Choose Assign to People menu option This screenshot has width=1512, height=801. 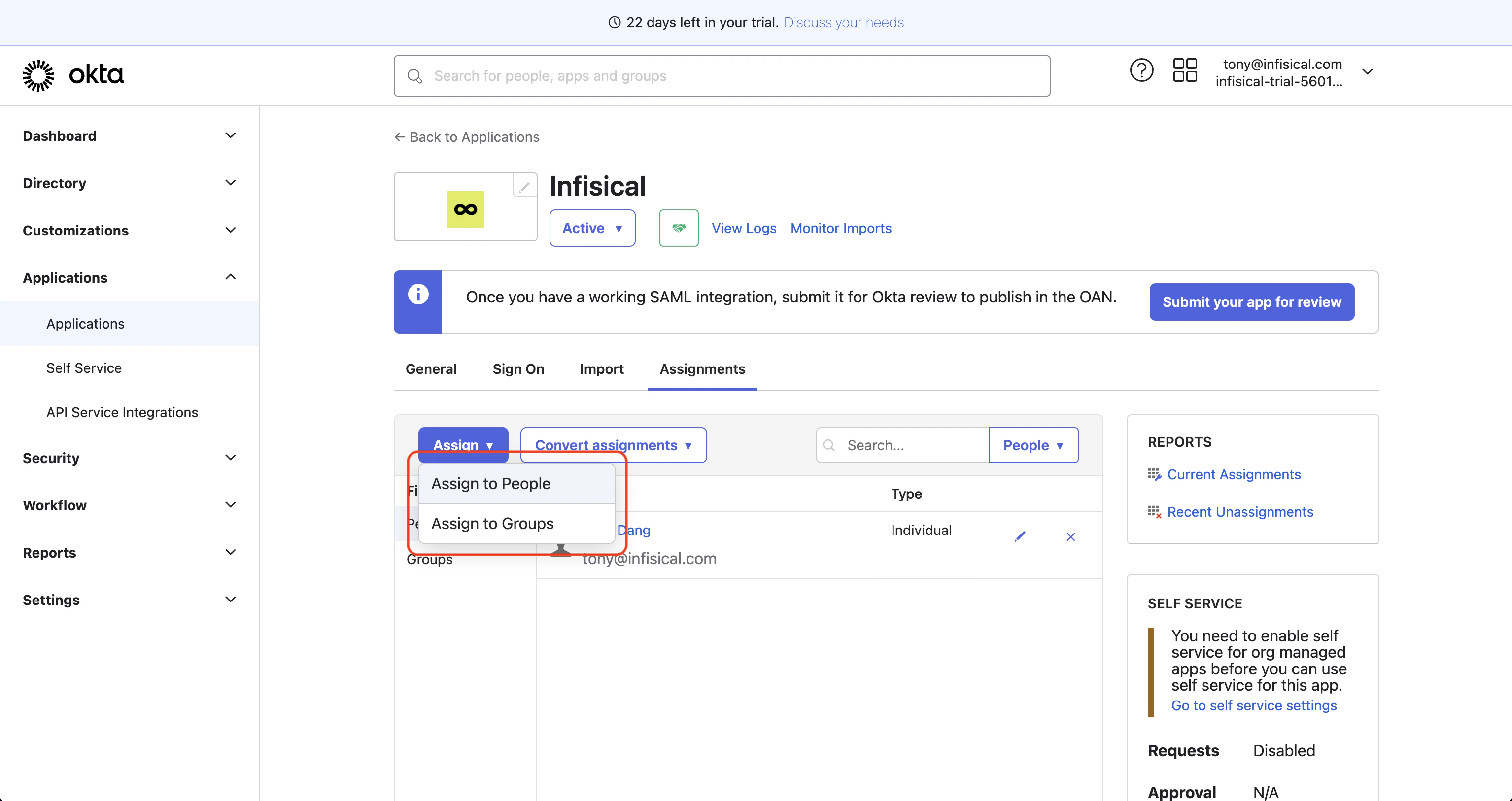(x=517, y=484)
